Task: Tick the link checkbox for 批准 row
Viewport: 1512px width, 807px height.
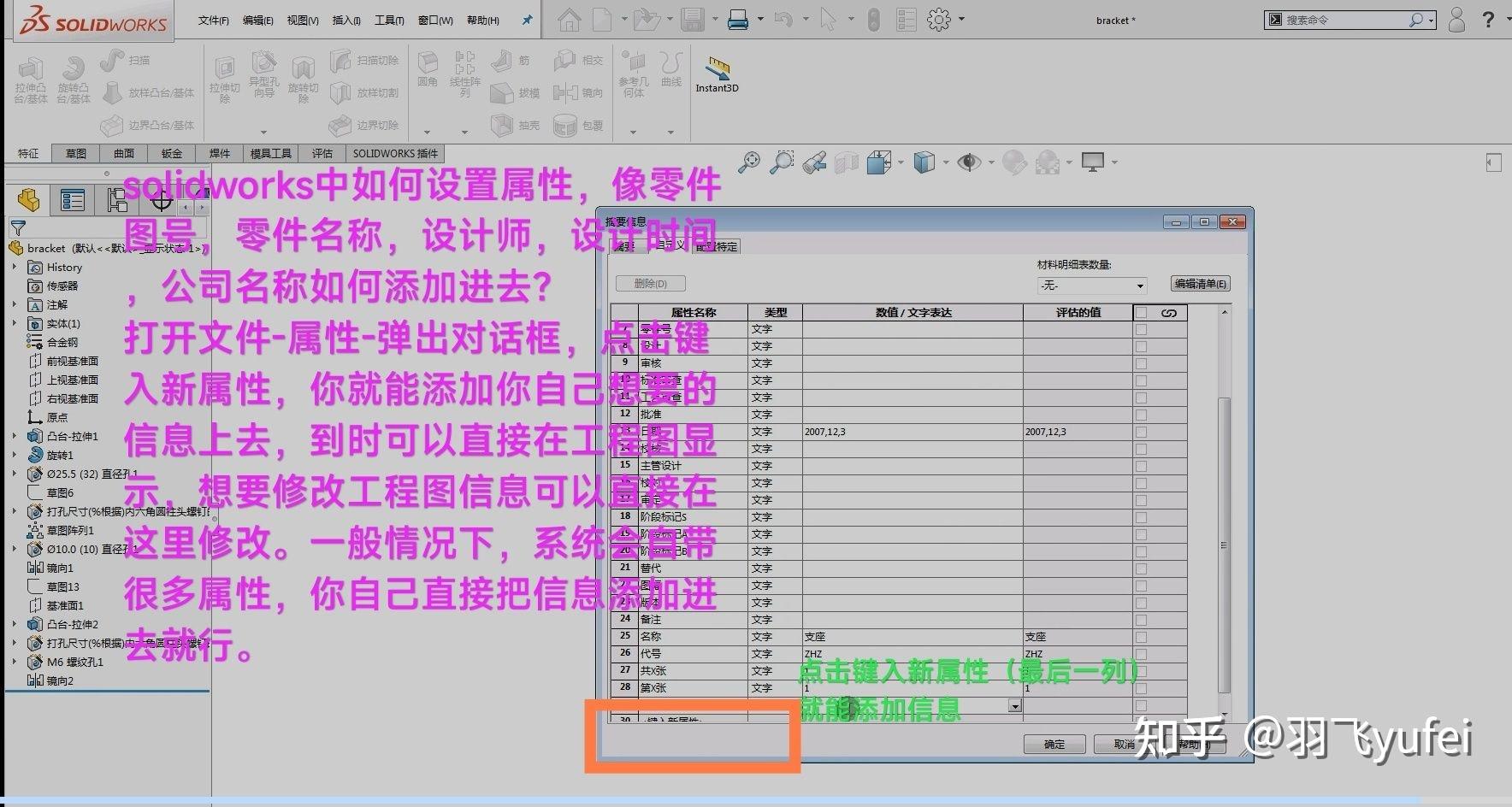Action: point(1141,415)
